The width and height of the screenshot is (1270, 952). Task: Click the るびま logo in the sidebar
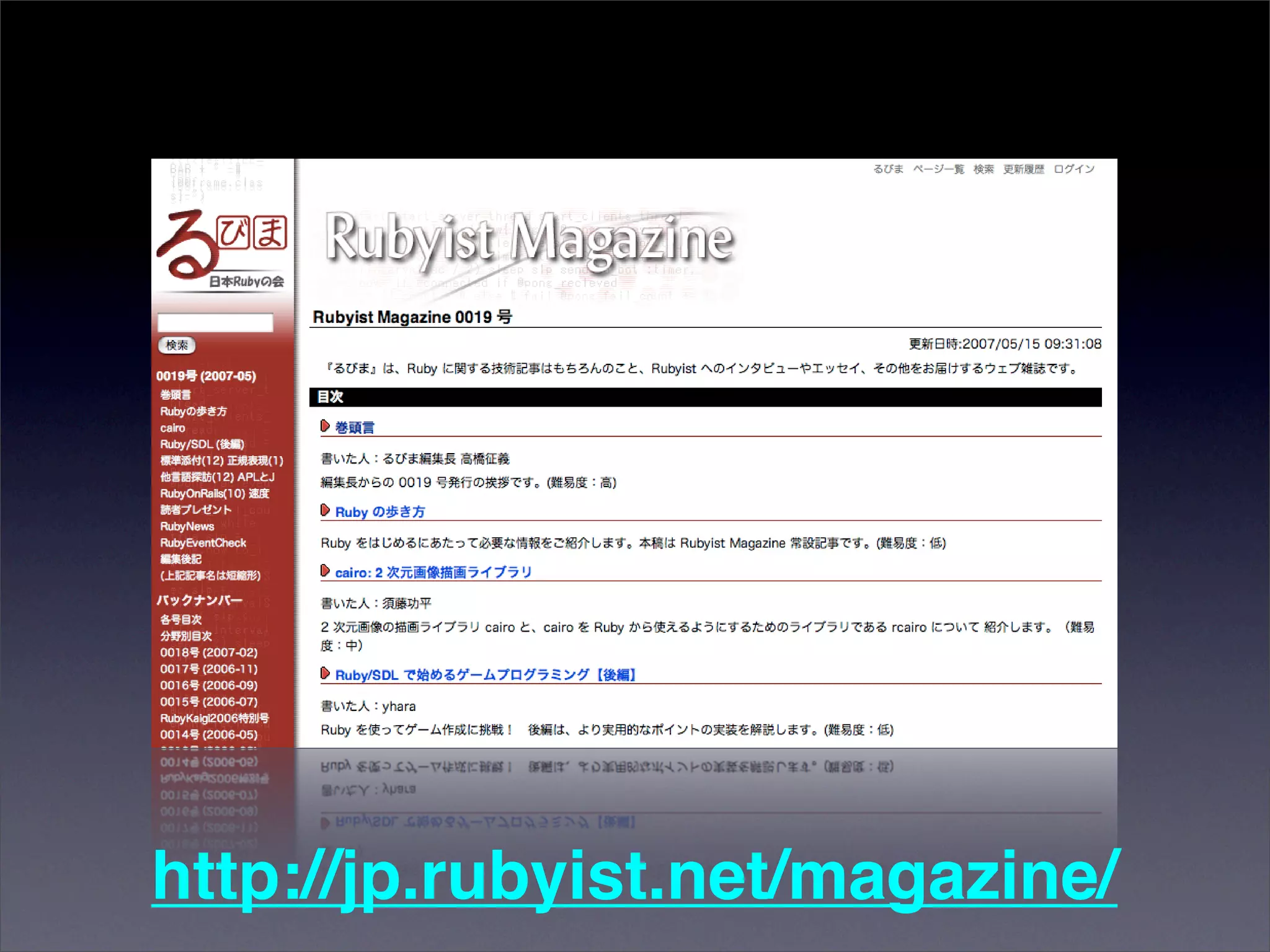tap(222, 250)
